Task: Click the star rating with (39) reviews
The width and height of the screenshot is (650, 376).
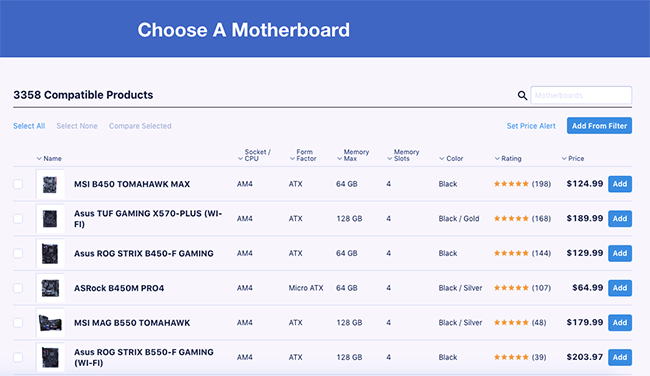Action: 520,357
